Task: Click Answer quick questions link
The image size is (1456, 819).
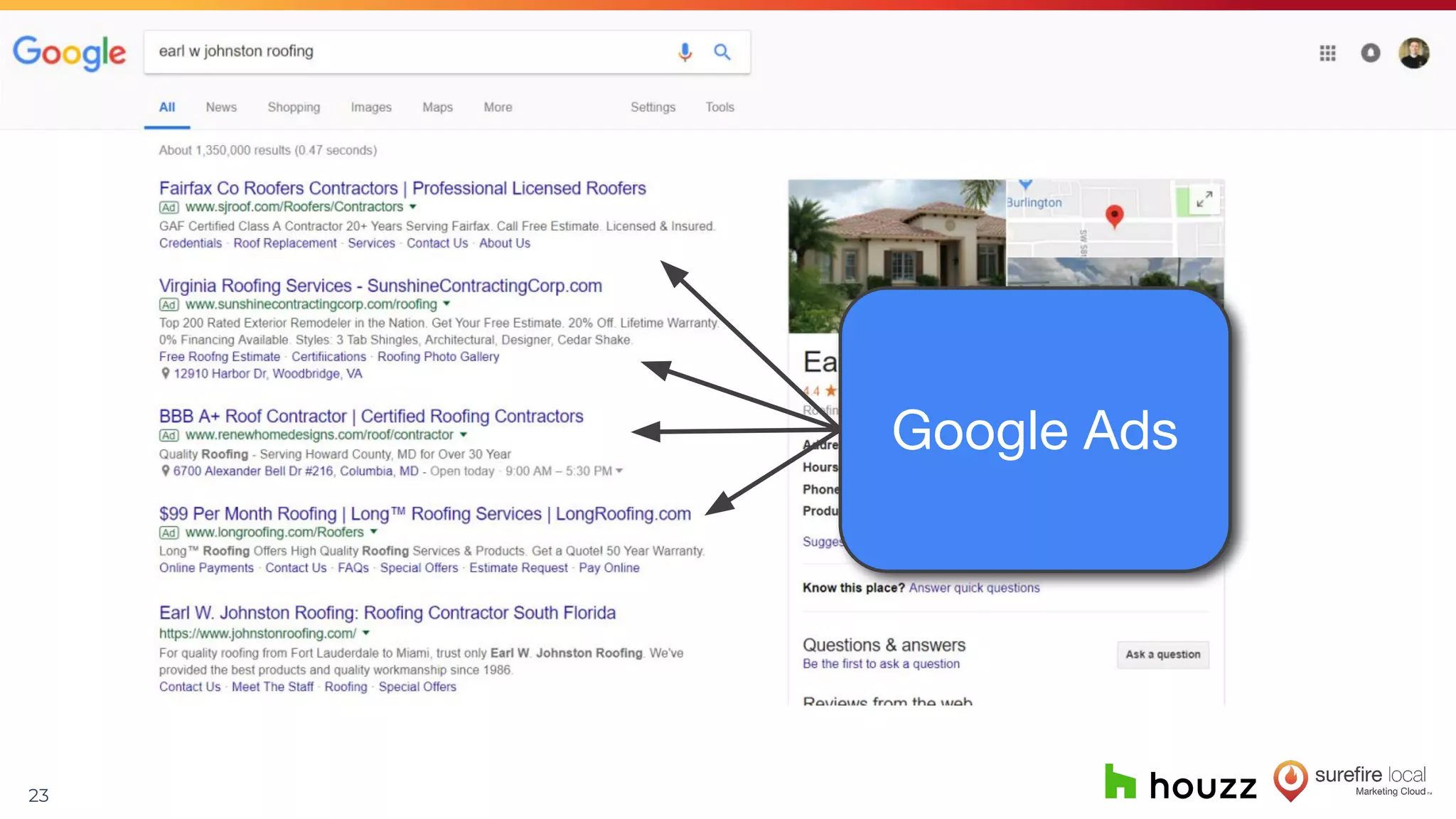Action: [974, 588]
